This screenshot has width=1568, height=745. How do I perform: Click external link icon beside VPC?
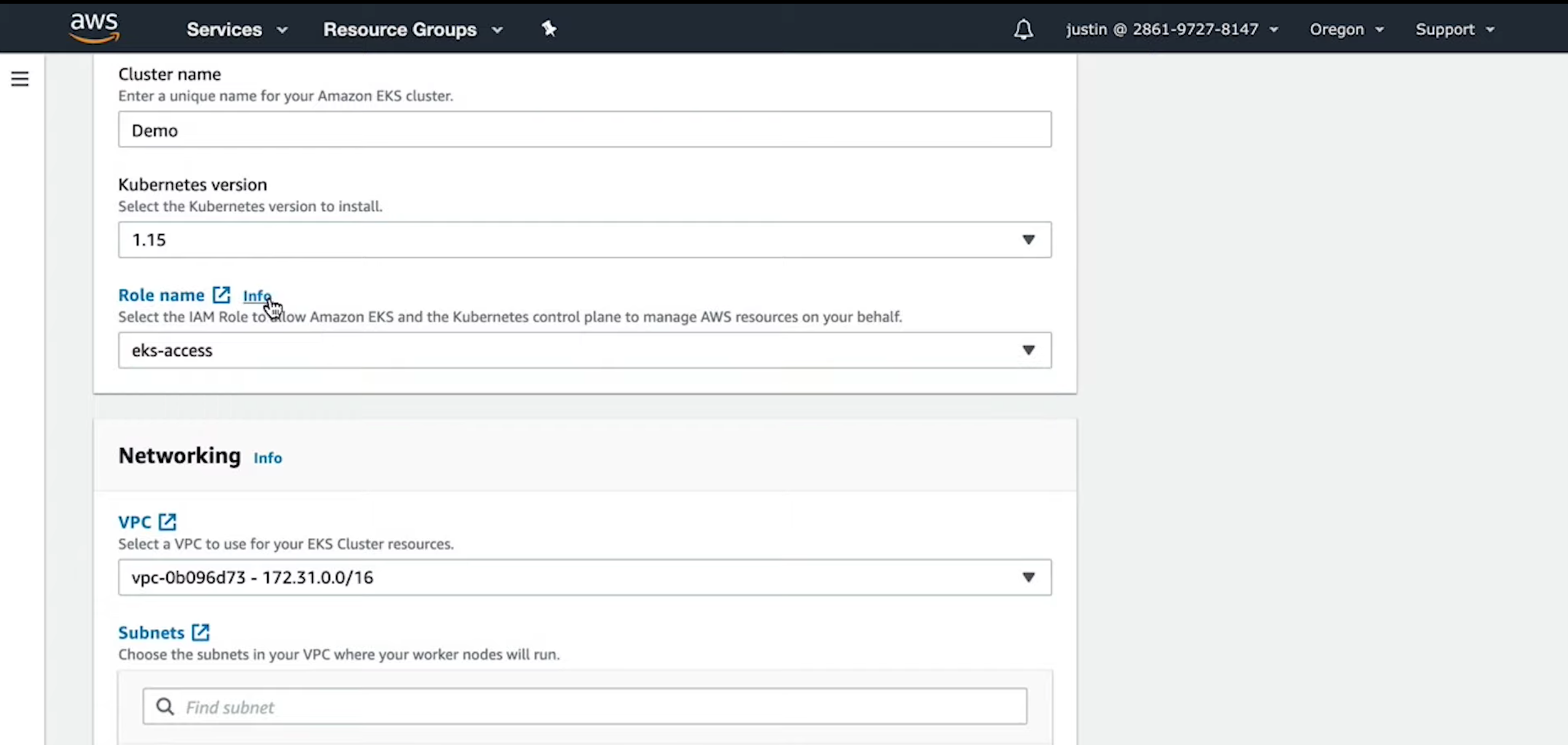167,522
